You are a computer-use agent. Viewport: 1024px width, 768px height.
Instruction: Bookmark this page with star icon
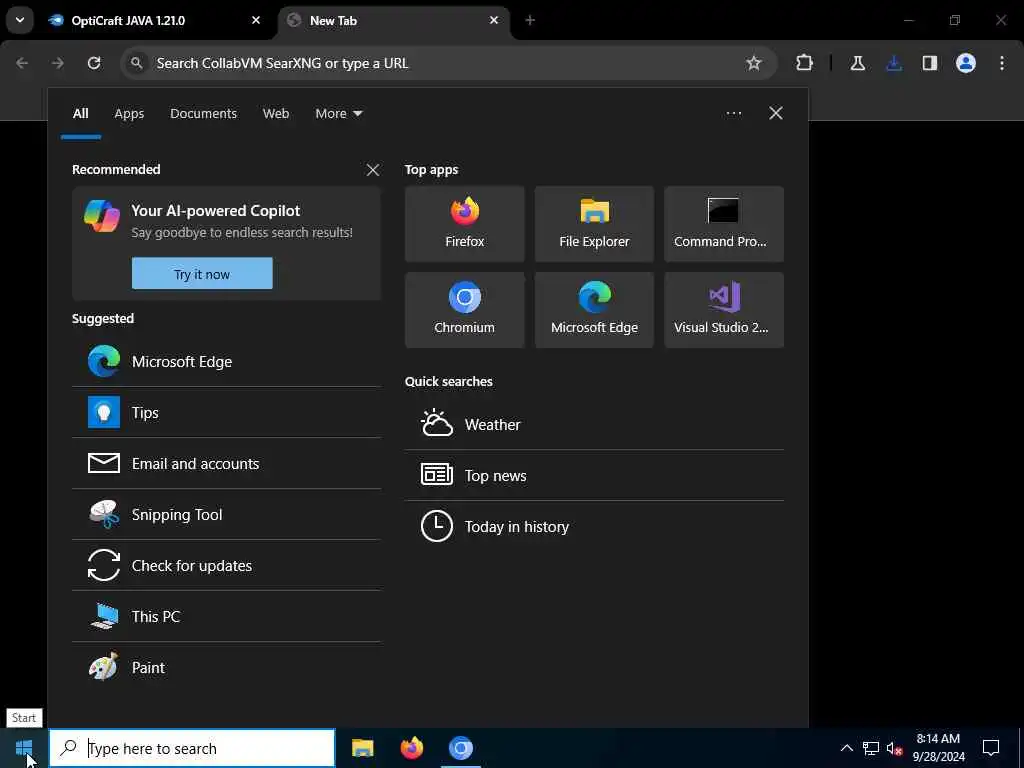(754, 63)
